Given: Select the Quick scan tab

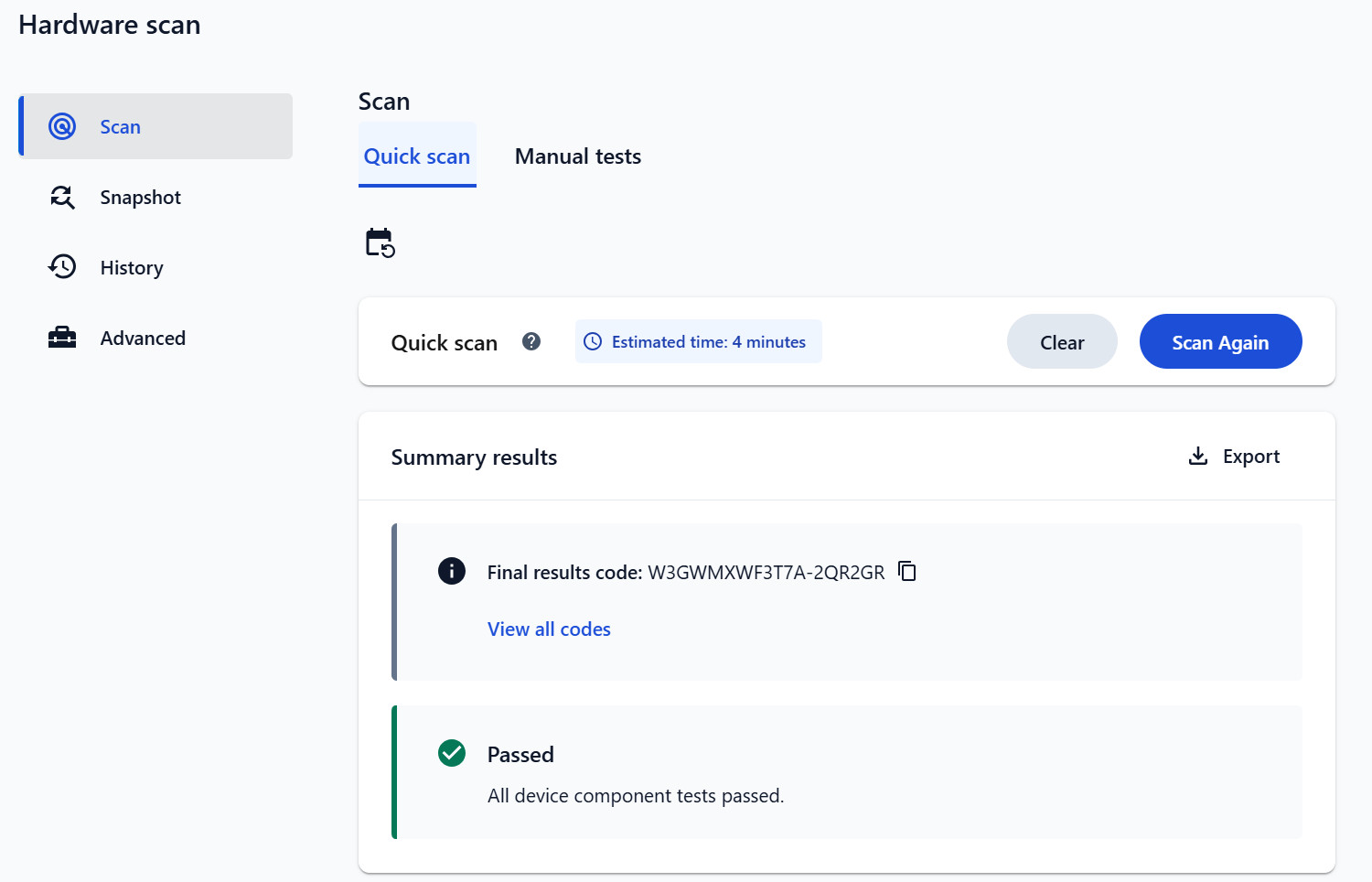Looking at the screenshot, I should 417,156.
